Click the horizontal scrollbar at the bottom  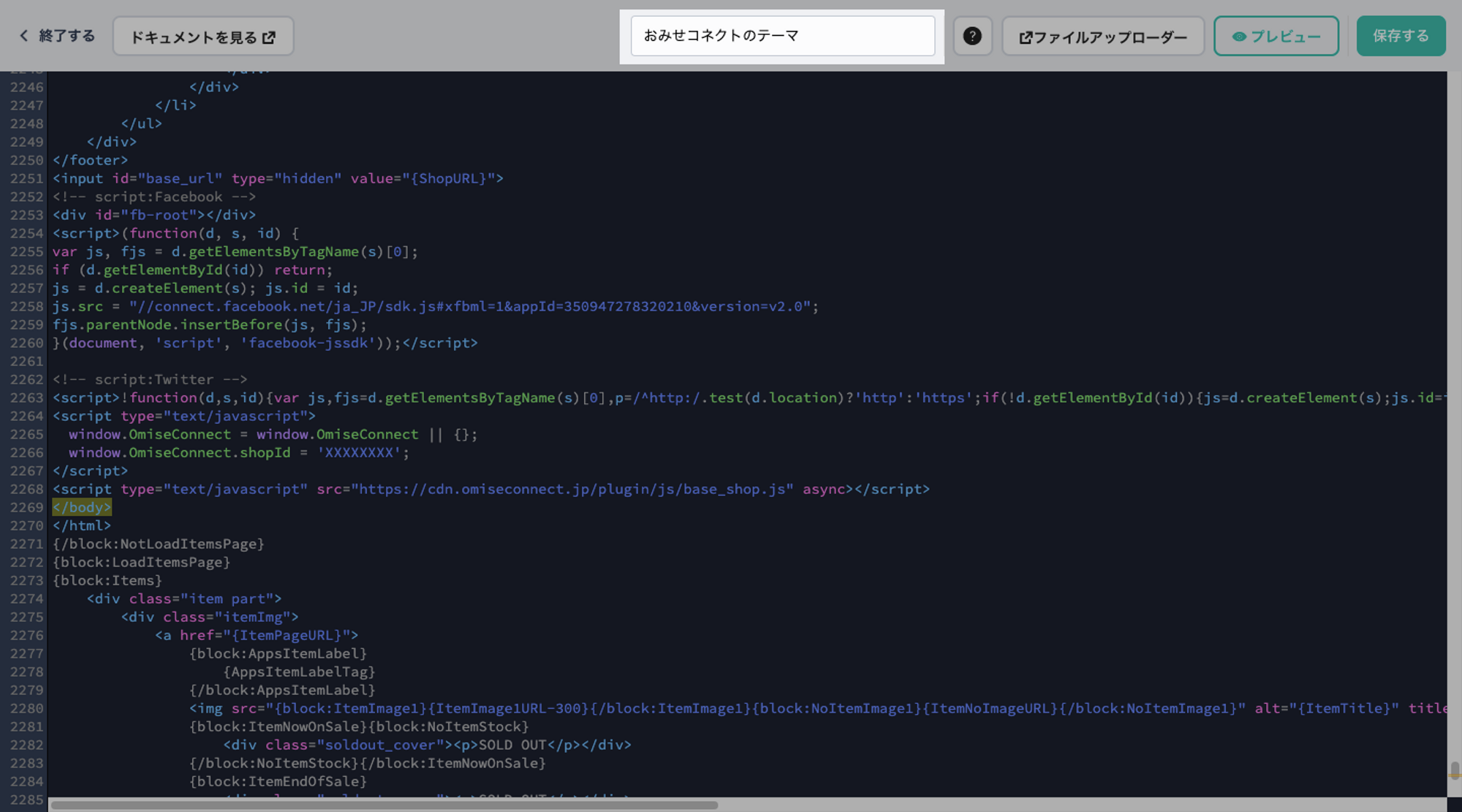(x=385, y=805)
